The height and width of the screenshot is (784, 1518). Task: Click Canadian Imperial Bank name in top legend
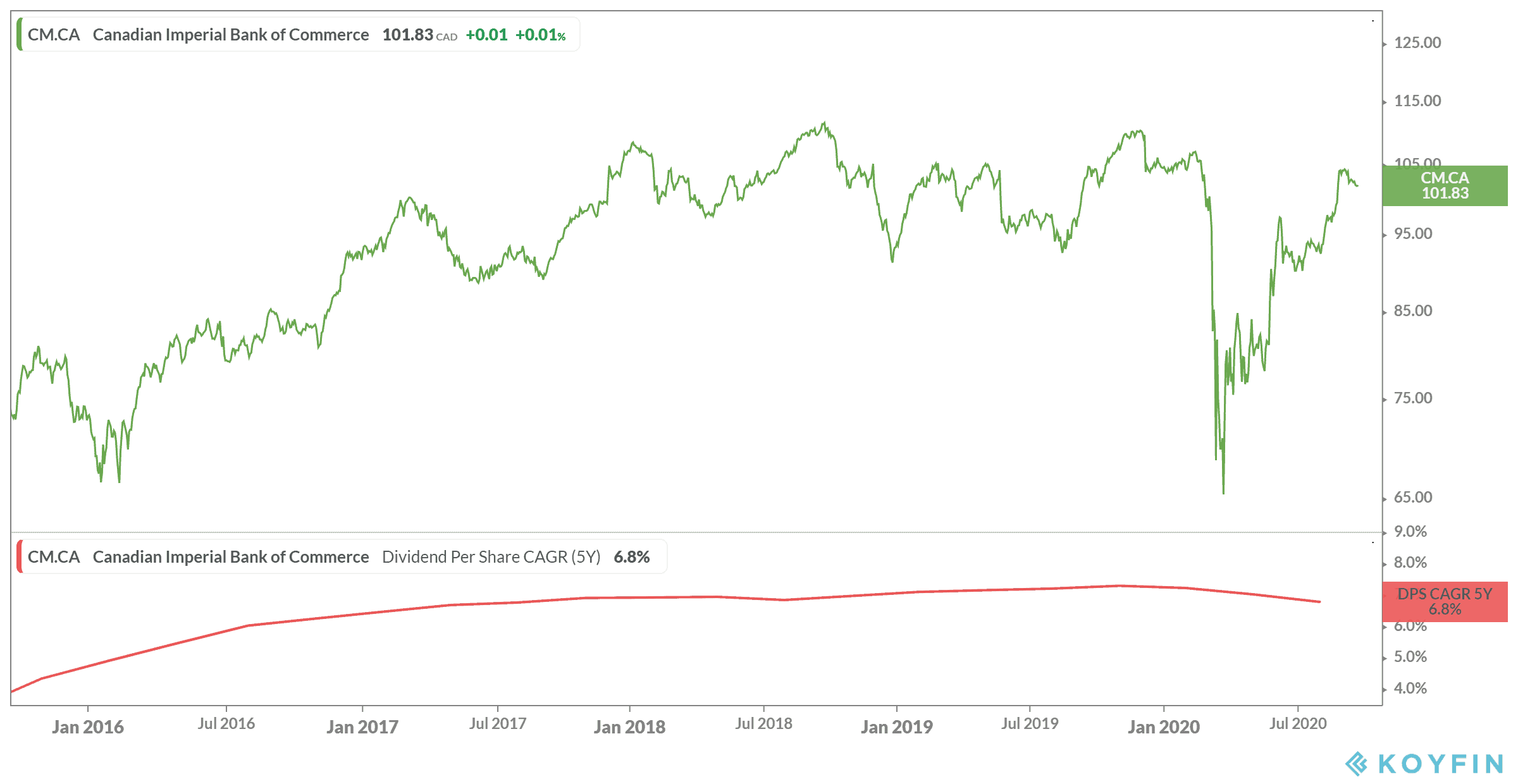pos(231,35)
